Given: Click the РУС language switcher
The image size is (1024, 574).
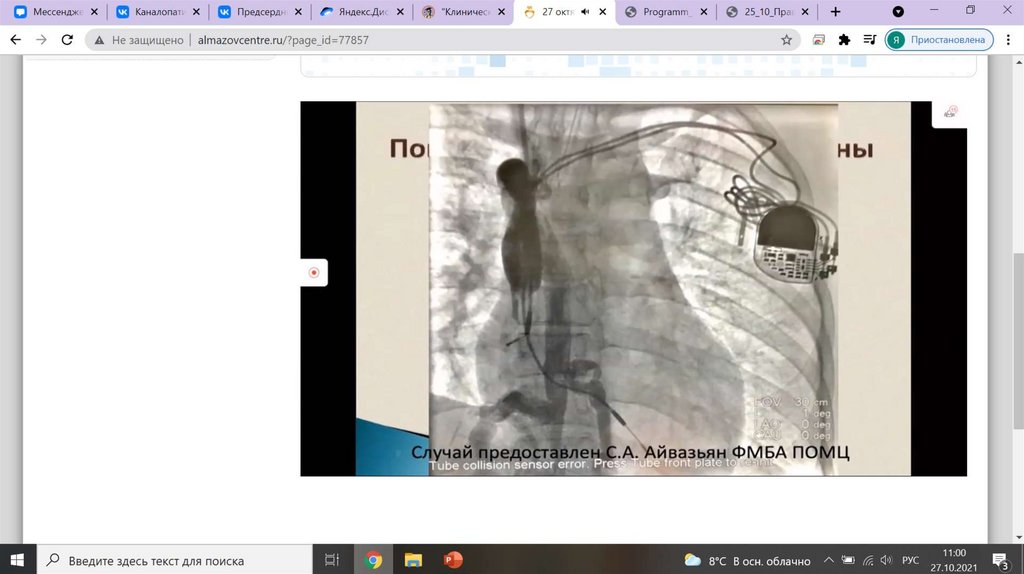Looking at the screenshot, I should click(x=911, y=560).
